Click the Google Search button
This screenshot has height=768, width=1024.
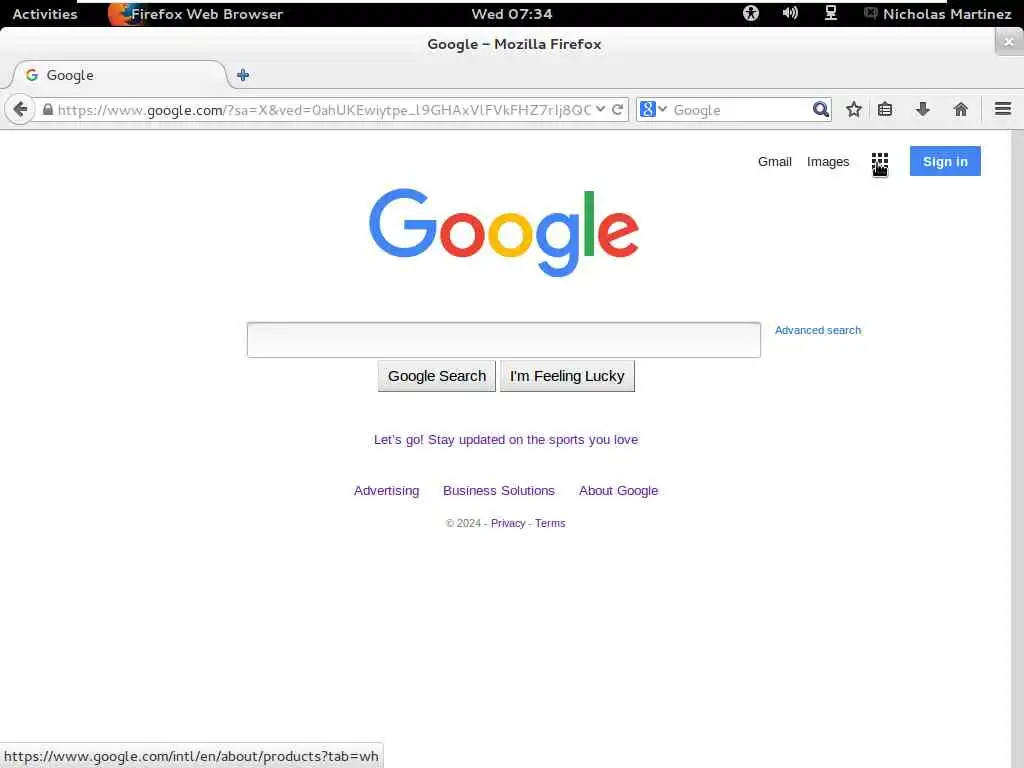point(437,376)
